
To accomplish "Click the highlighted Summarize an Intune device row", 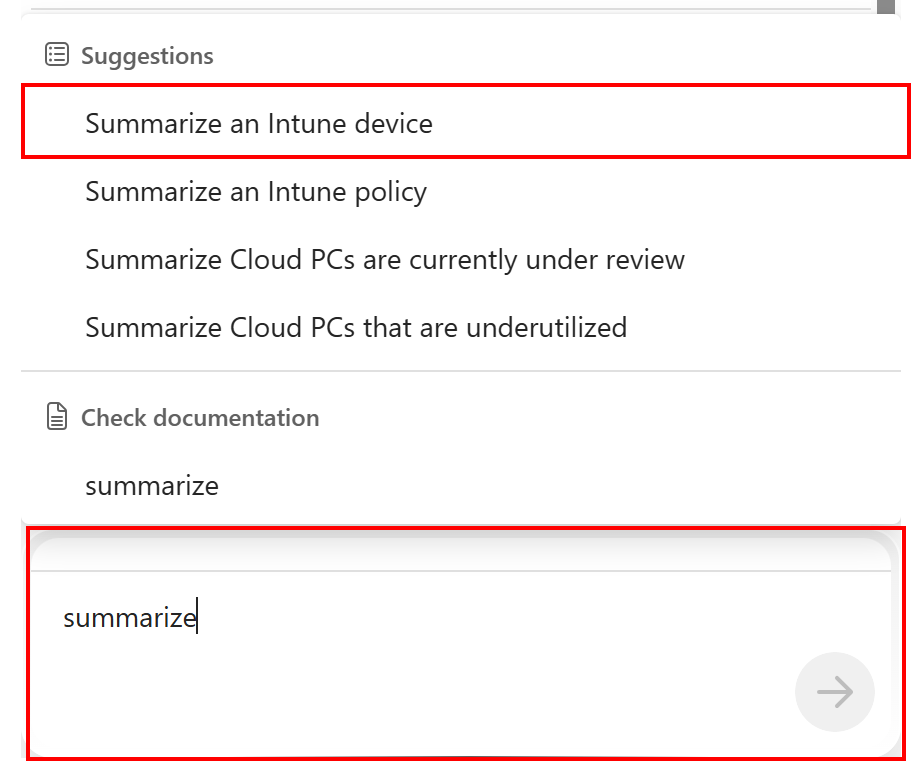I will (x=258, y=123).
